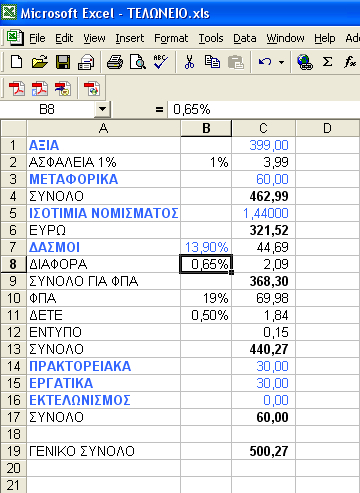This screenshot has width=360, height=493.
Task: Click the formula bar showing 0,65%
Action: pos(263,109)
